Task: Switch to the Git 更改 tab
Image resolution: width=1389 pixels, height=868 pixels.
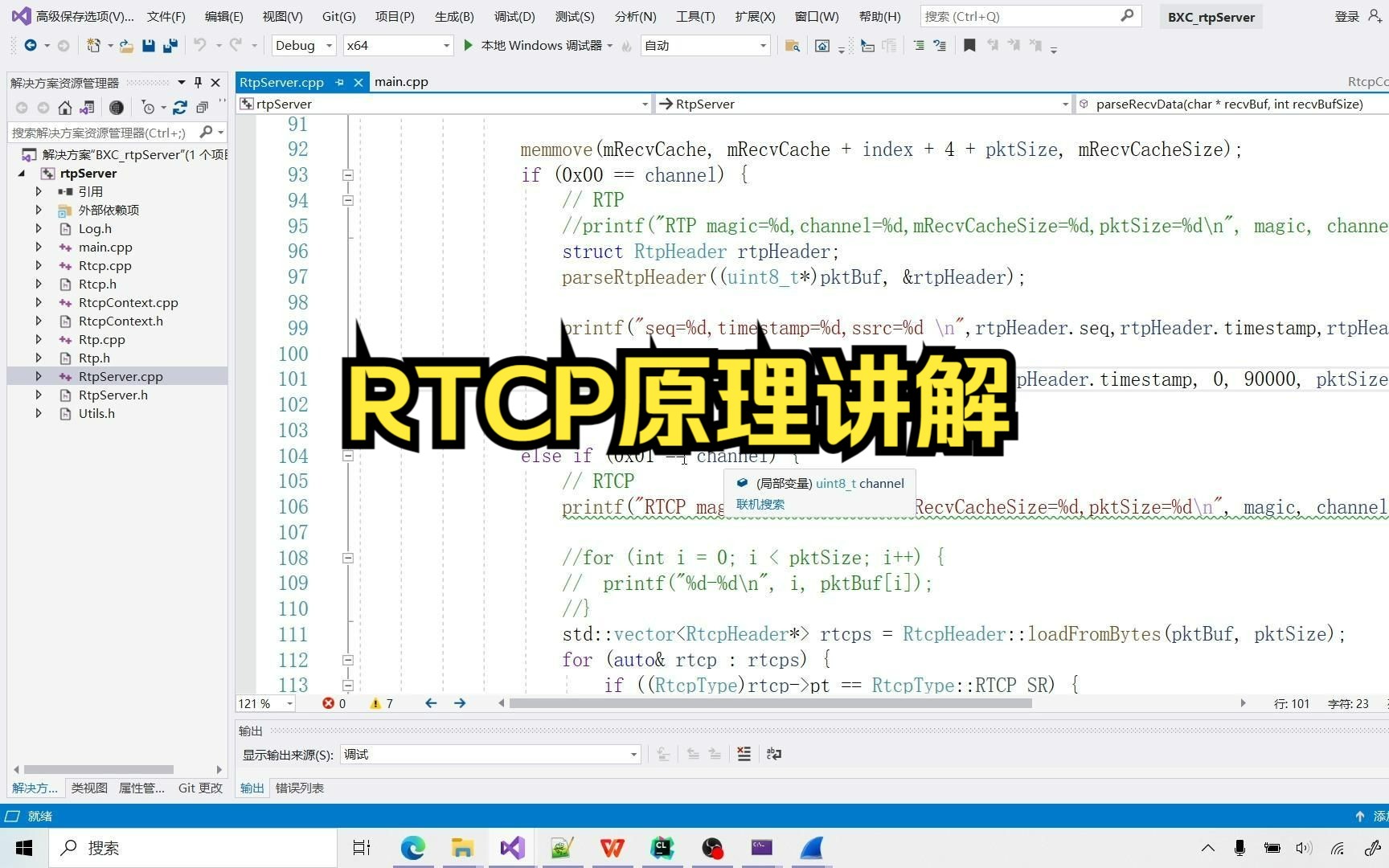Action: point(200,788)
